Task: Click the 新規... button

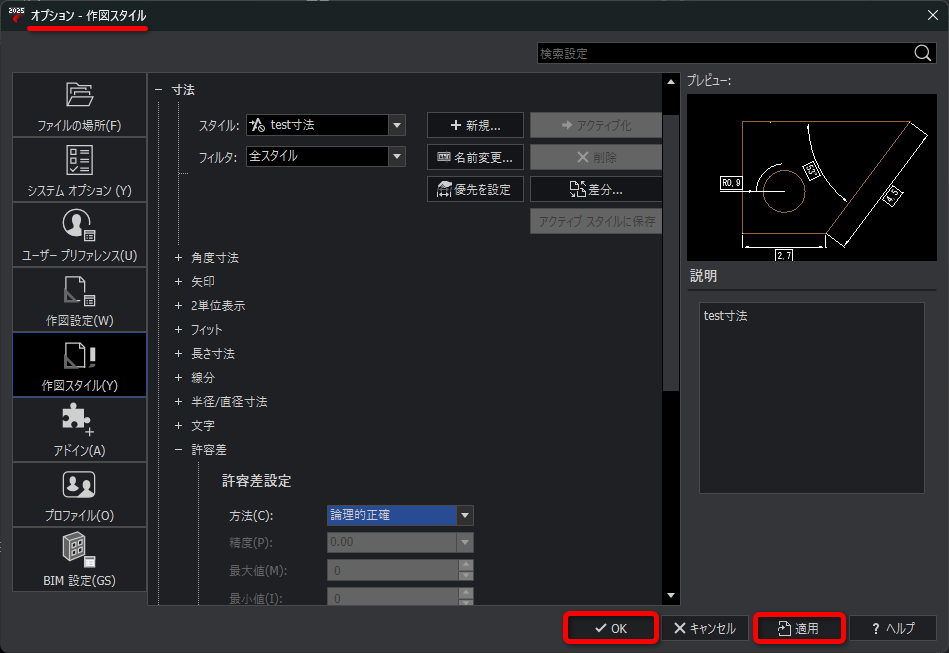Action: pyautogui.click(x=475, y=125)
